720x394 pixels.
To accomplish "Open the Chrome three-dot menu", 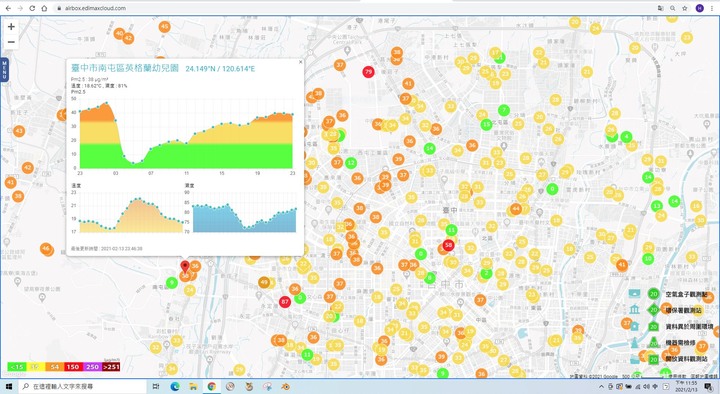I will 712,8.
